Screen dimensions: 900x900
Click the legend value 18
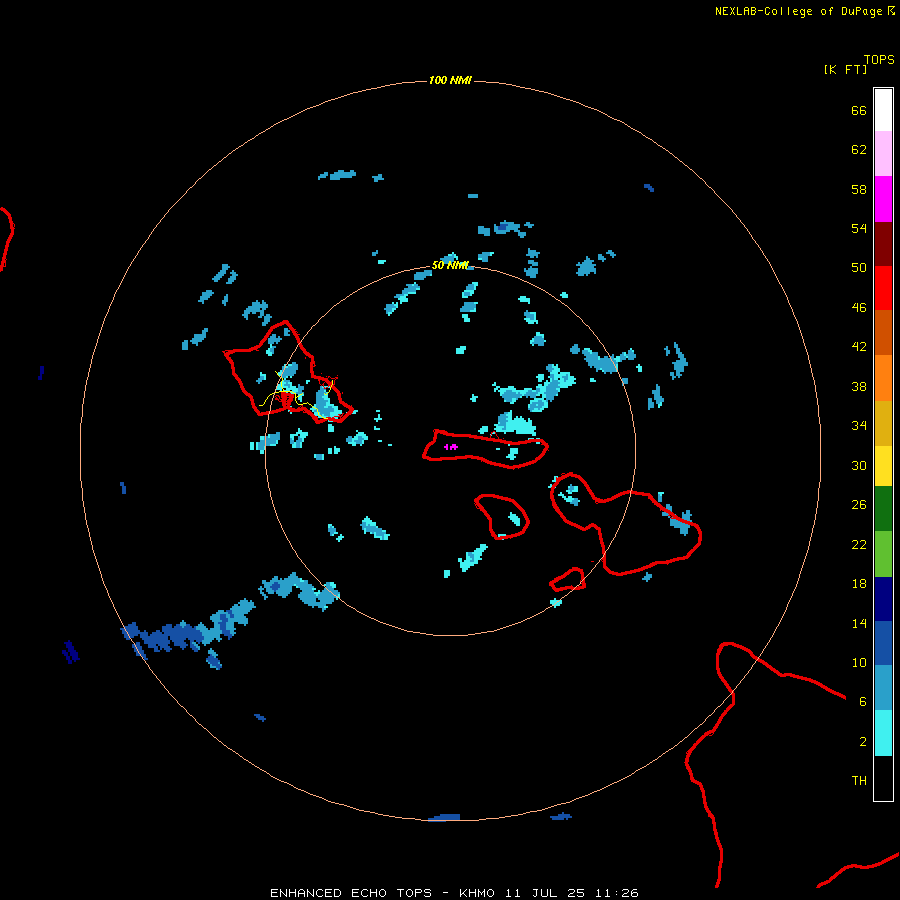click(x=859, y=584)
